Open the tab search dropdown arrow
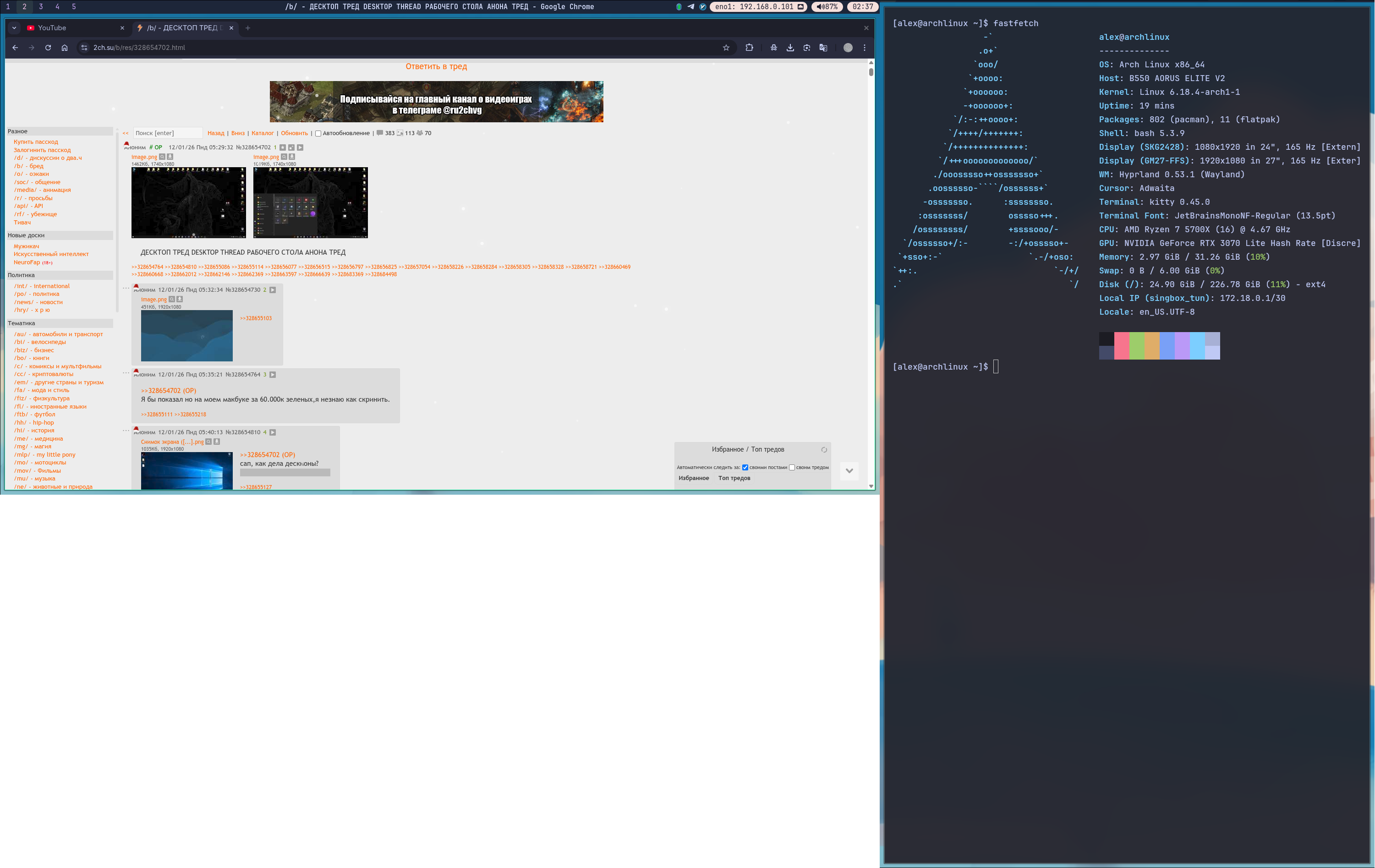The image size is (1375, 868). (x=14, y=28)
